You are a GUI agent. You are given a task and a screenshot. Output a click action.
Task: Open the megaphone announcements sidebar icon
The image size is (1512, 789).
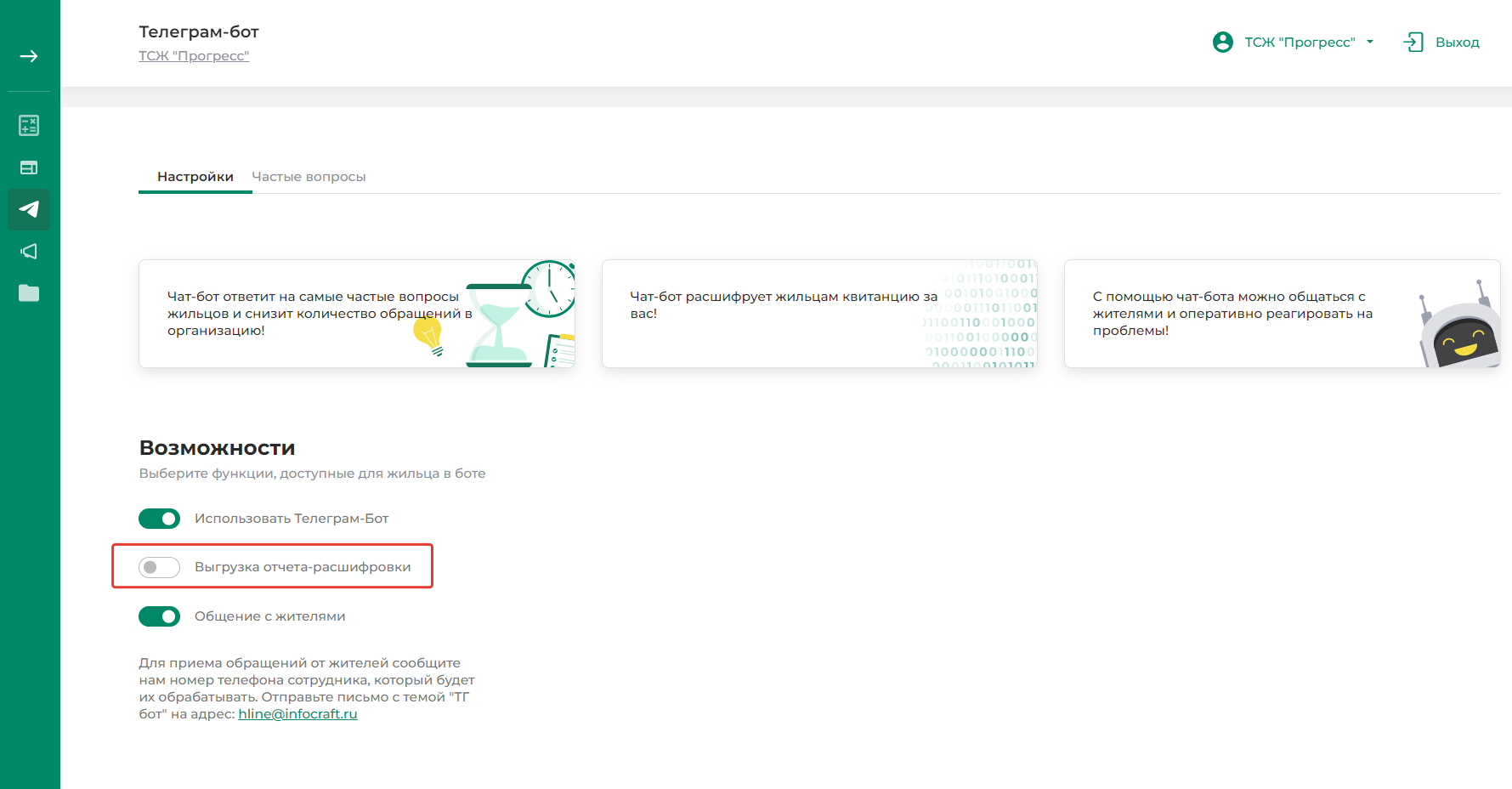[x=29, y=251]
